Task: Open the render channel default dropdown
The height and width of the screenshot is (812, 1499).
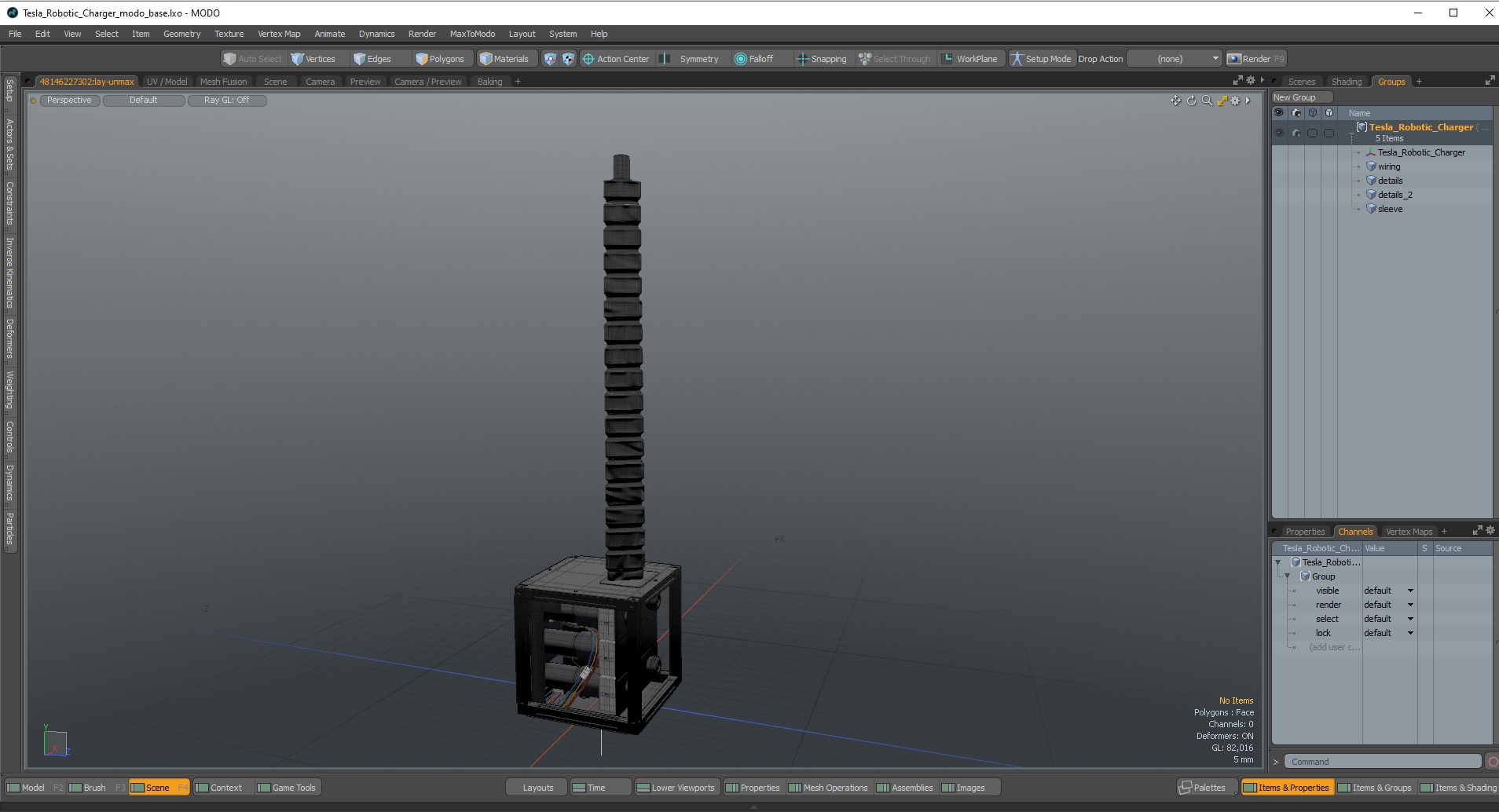Action: pyautogui.click(x=1388, y=605)
